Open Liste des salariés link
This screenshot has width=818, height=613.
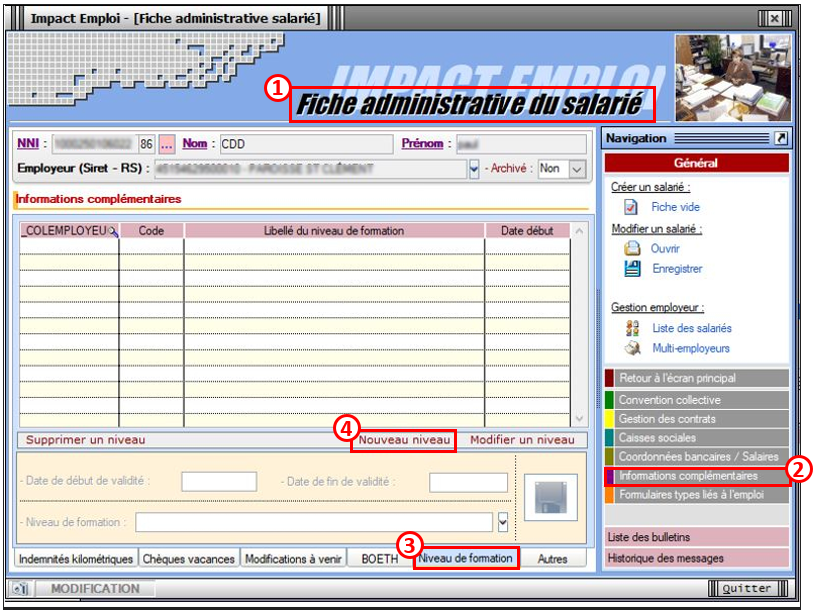(692, 328)
